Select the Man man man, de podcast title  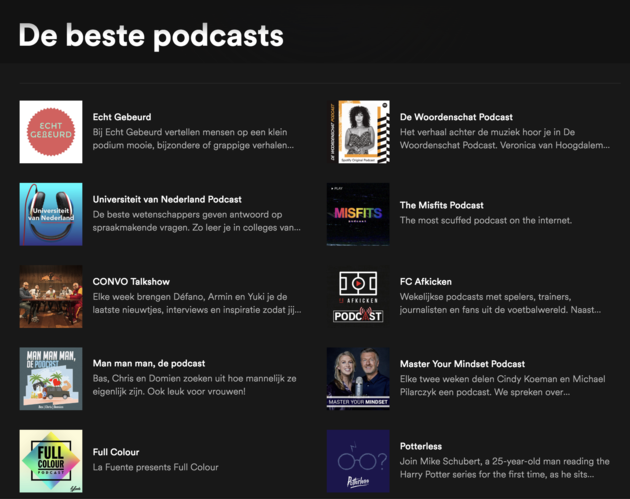[x=149, y=364]
